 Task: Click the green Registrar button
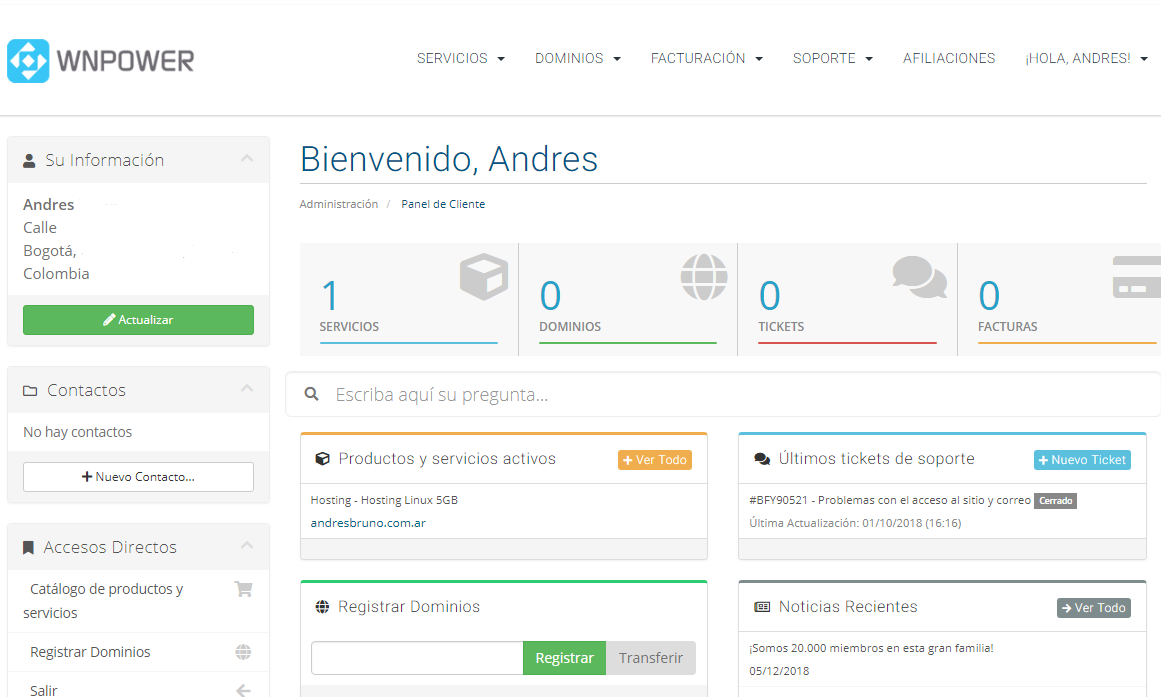click(564, 658)
